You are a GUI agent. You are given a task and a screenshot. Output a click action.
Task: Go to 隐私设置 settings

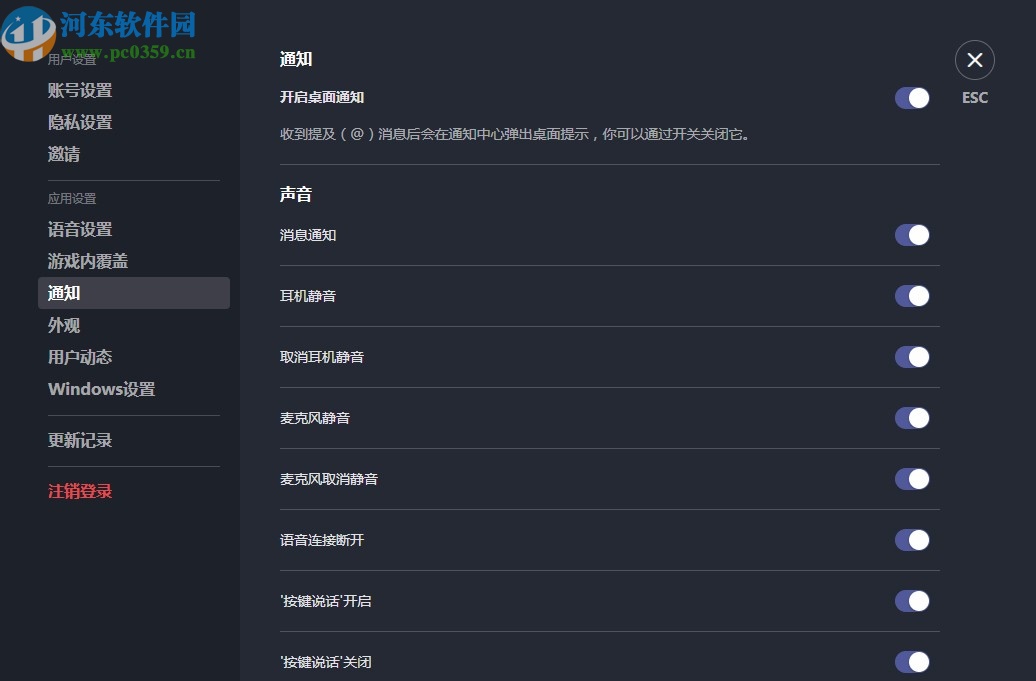click(x=80, y=121)
